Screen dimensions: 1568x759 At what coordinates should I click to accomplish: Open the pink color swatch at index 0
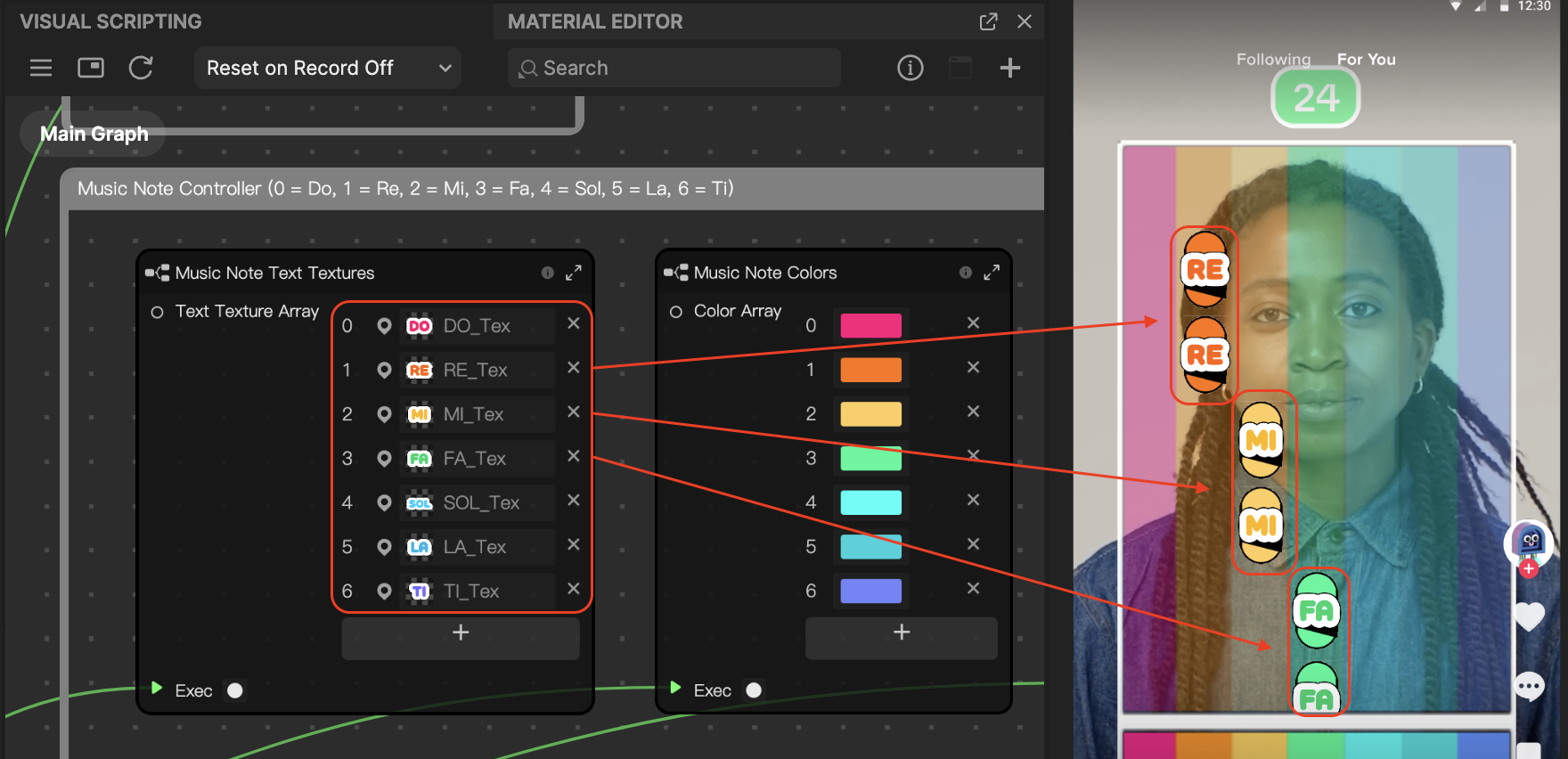(870, 325)
